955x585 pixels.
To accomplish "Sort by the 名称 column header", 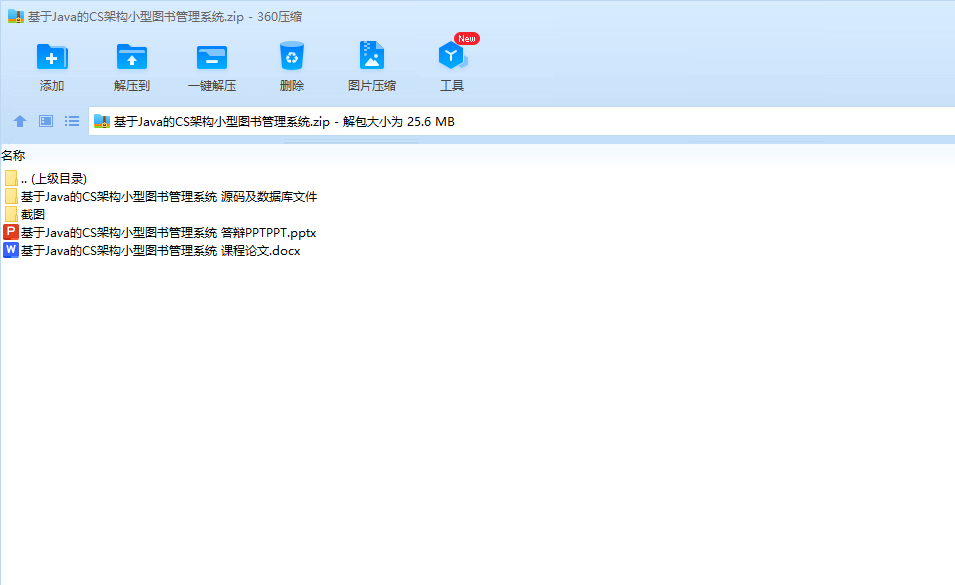I will (x=13, y=156).
